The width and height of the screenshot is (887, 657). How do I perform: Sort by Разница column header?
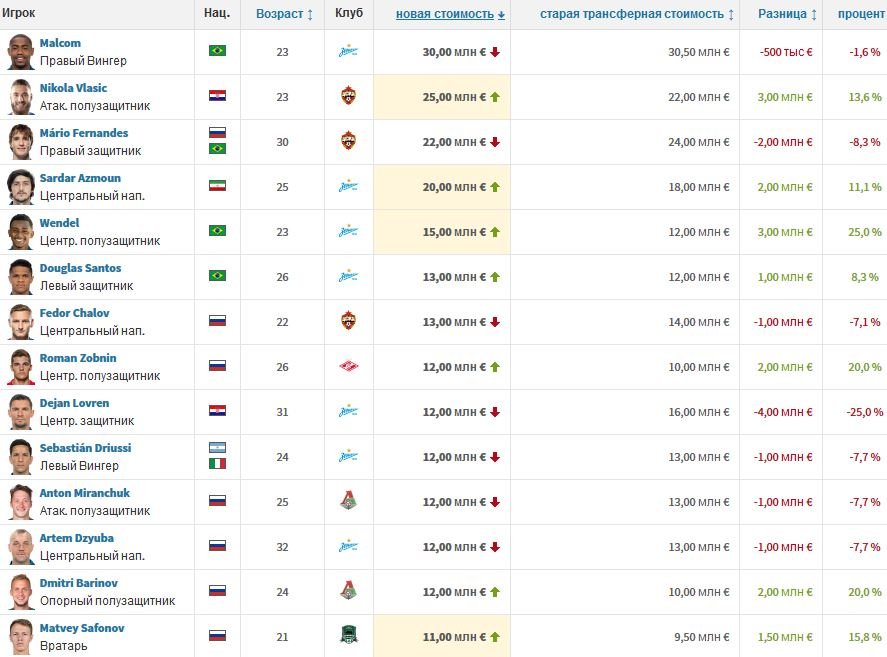[787, 14]
